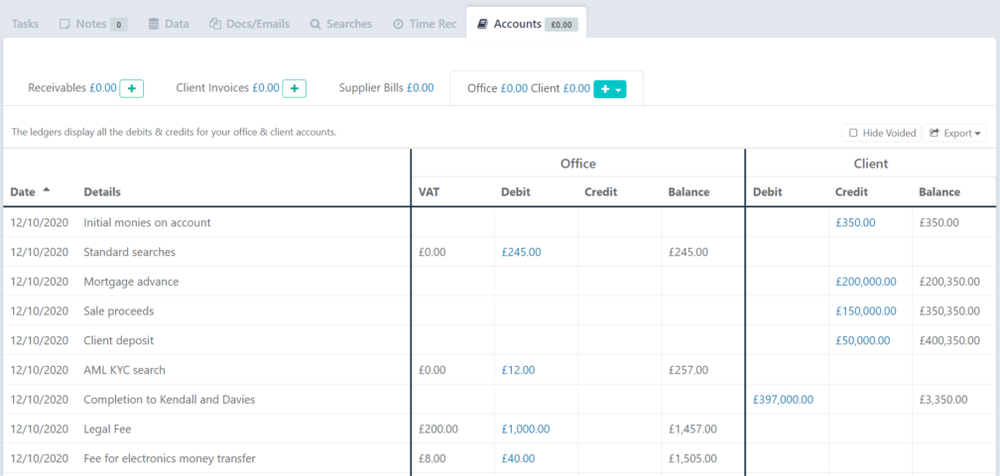This screenshot has width=1000, height=476.
Task: Open the £245.00 Standard searches debit link
Action: point(521,252)
